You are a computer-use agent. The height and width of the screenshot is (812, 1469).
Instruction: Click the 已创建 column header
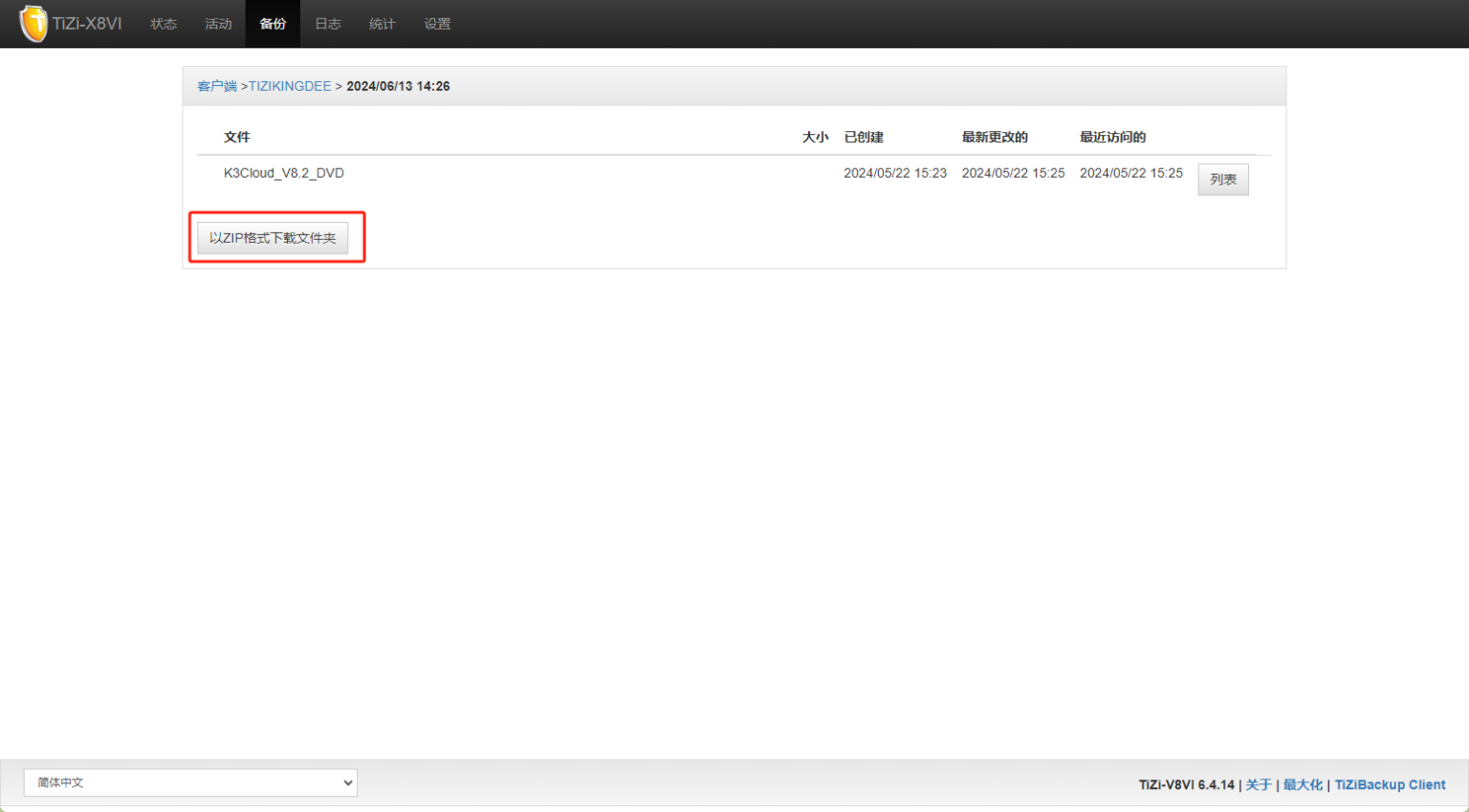coord(864,137)
